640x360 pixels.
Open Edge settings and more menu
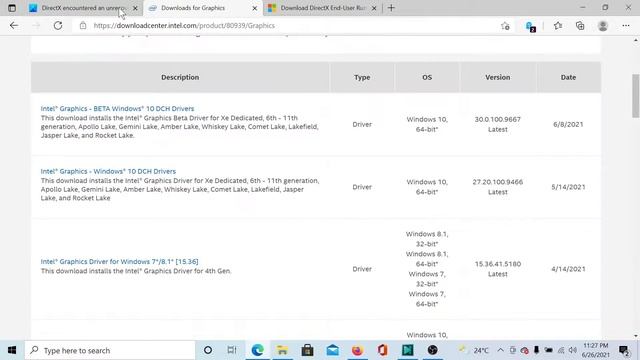pos(626,26)
